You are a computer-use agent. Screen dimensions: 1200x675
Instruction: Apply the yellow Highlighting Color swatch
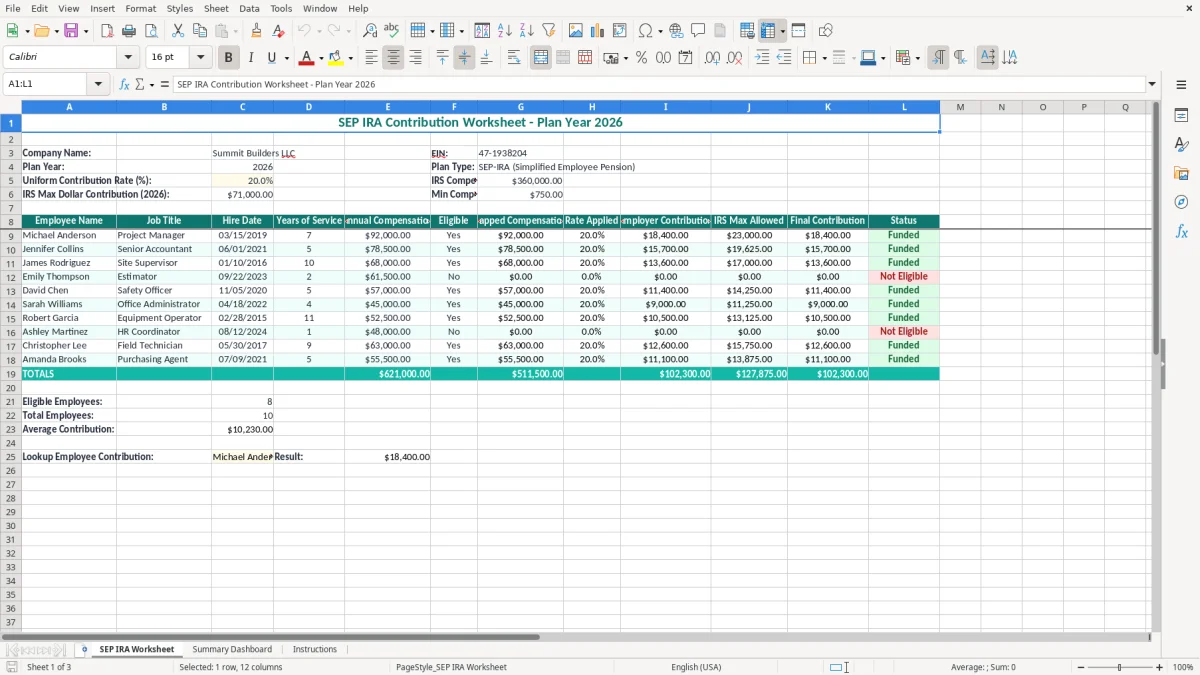[x=336, y=58]
